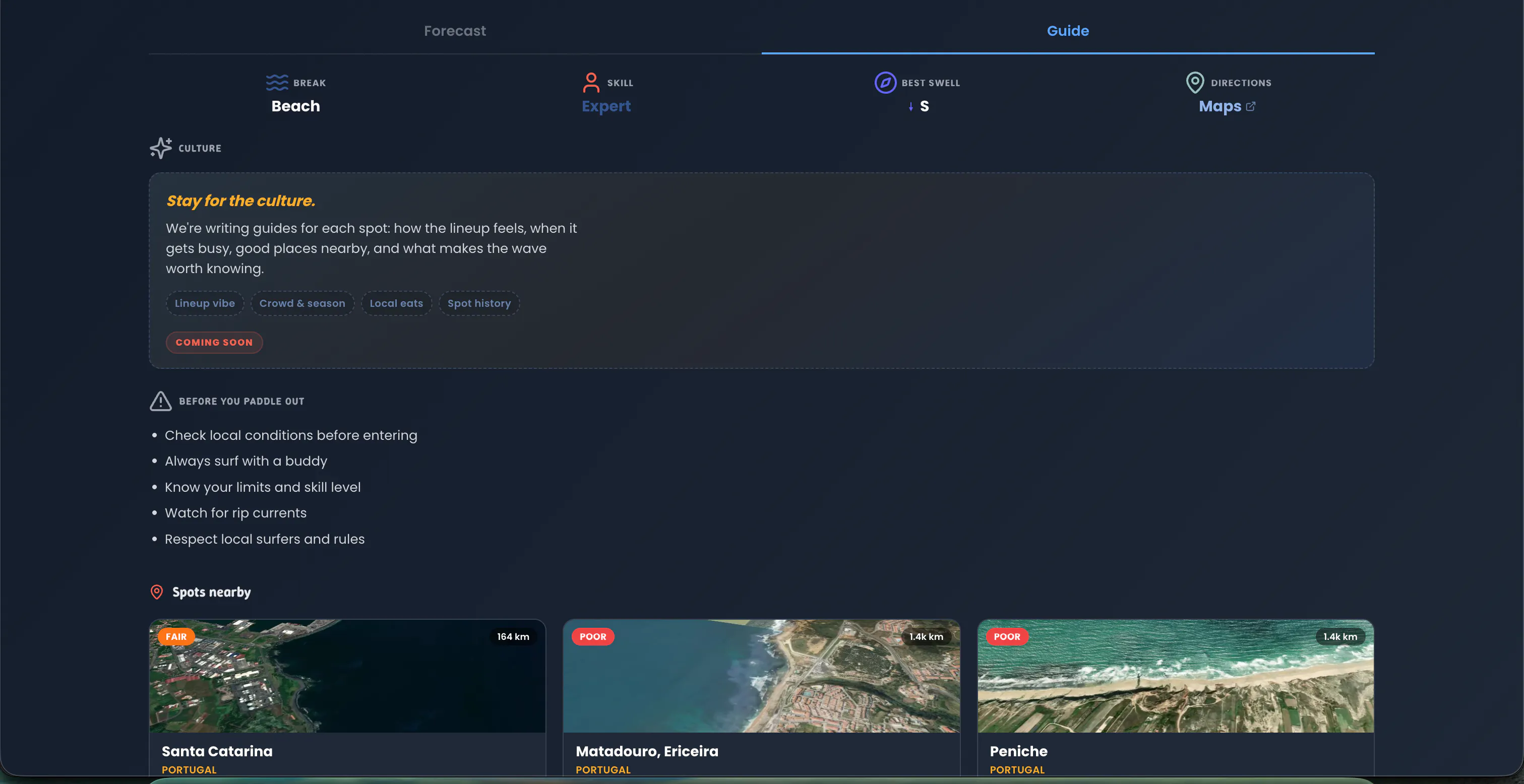Click PORTUGAL under Matadouro, Ericeira
This screenshot has height=784, width=1524.
[x=603, y=770]
